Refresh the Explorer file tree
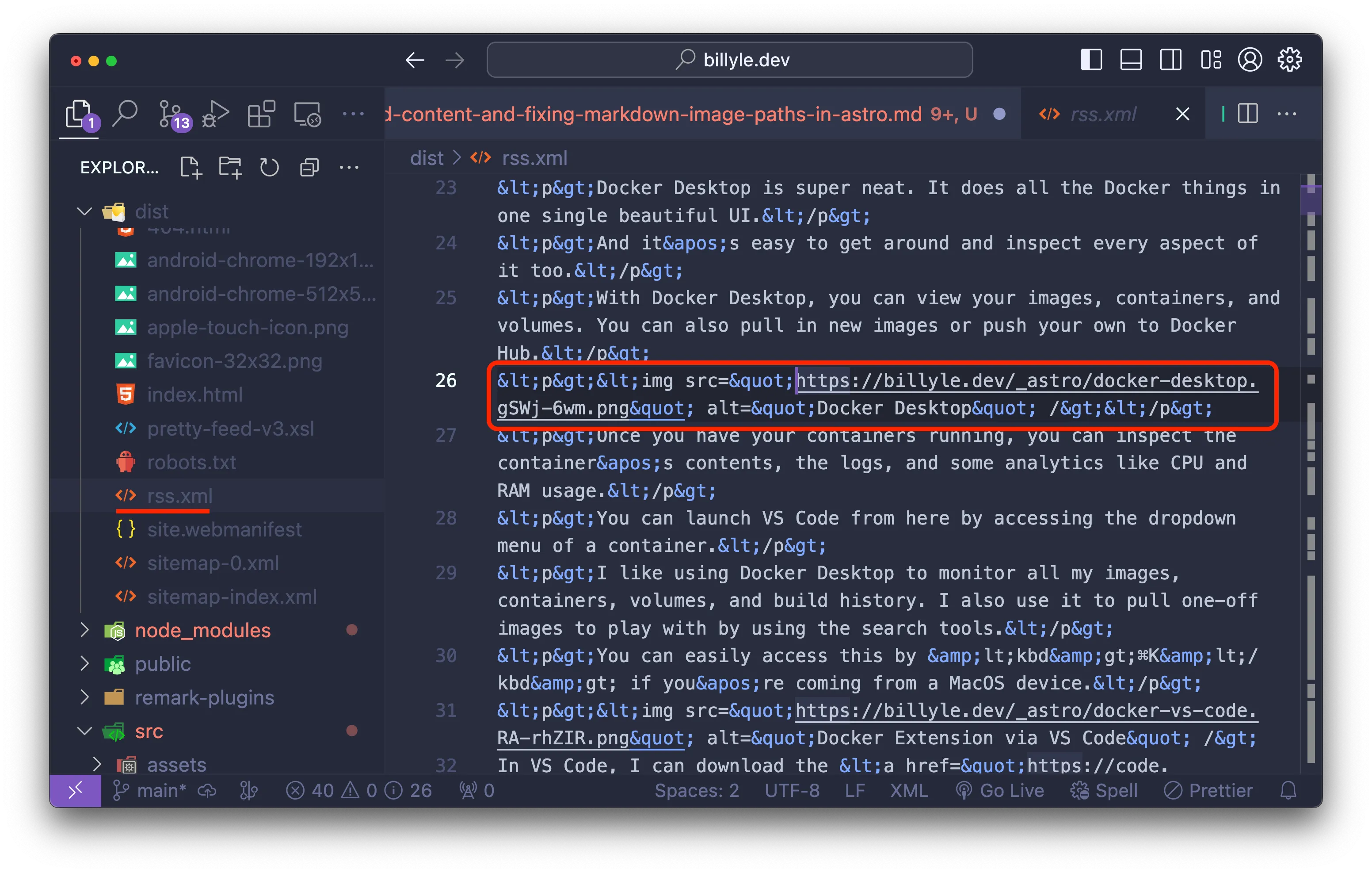1372x873 pixels. 270,168
